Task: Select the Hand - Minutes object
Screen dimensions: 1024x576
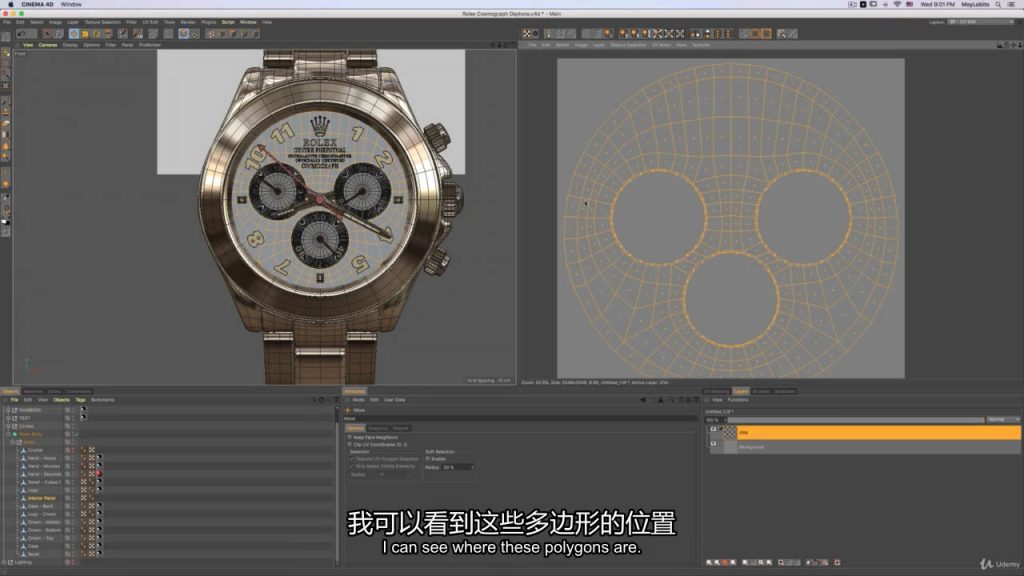Action: 43,466
